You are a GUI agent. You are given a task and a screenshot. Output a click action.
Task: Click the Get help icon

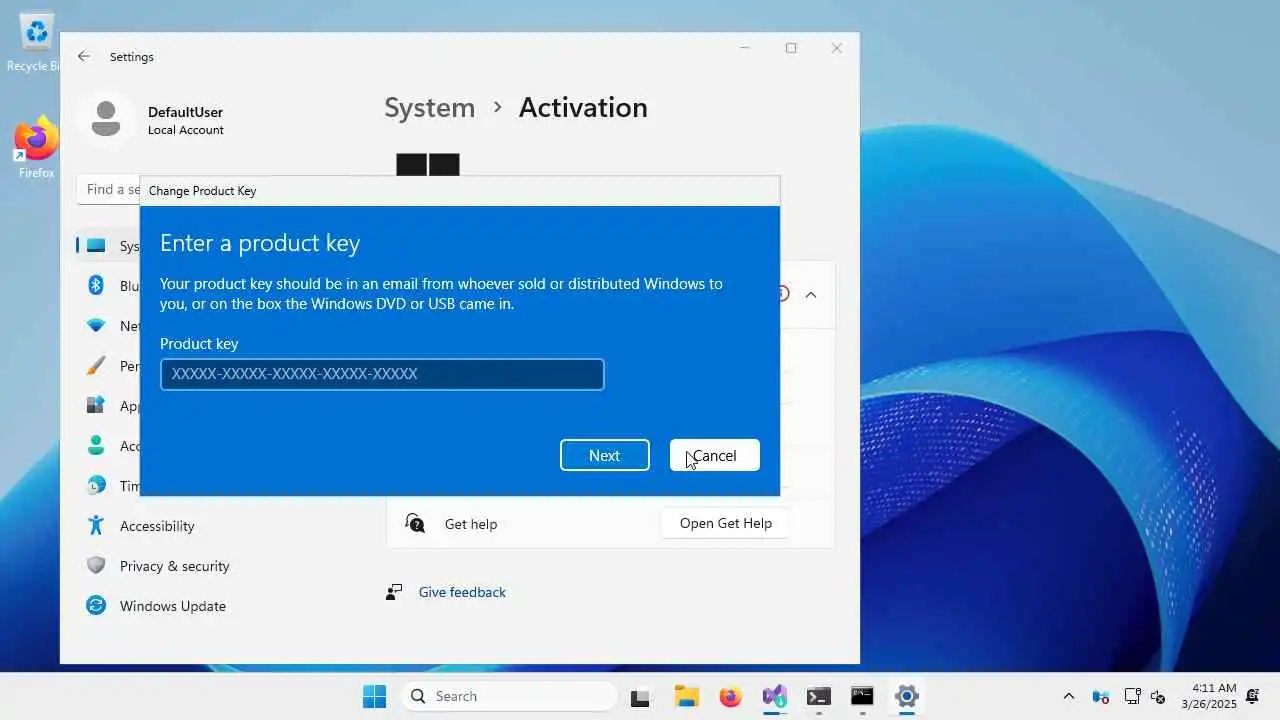click(415, 523)
